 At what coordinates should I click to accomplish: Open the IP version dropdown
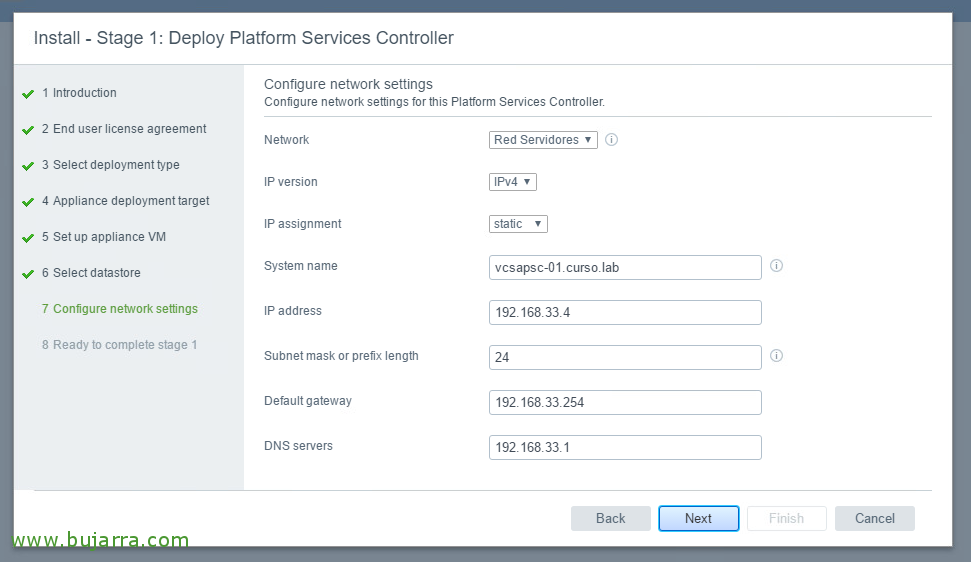coord(513,182)
